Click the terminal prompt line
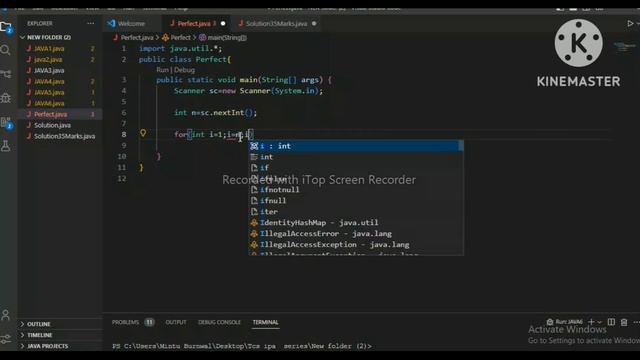The height and width of the screenshot is (360, 640). tap(242, 346)
